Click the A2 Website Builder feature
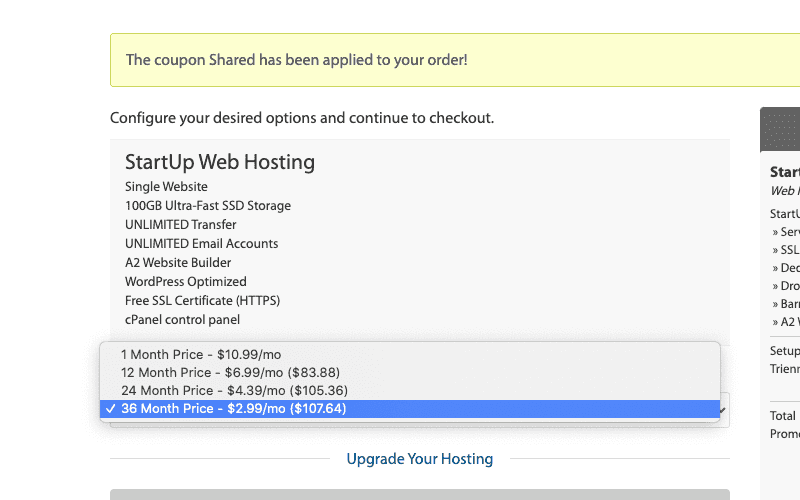The image size is (800, 500). (x=178, y=263)
